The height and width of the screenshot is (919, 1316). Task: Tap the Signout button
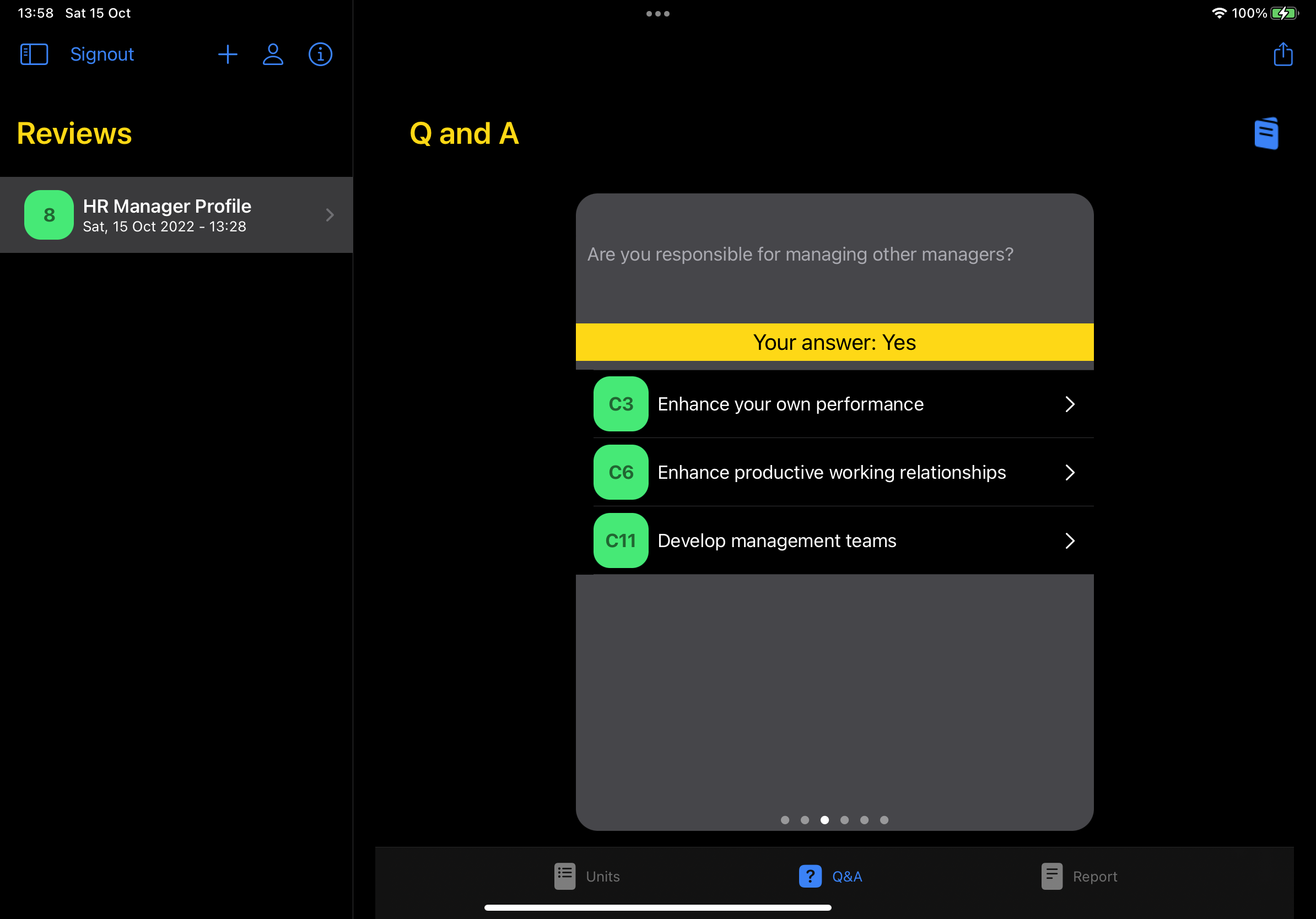(x=101, y=54)
